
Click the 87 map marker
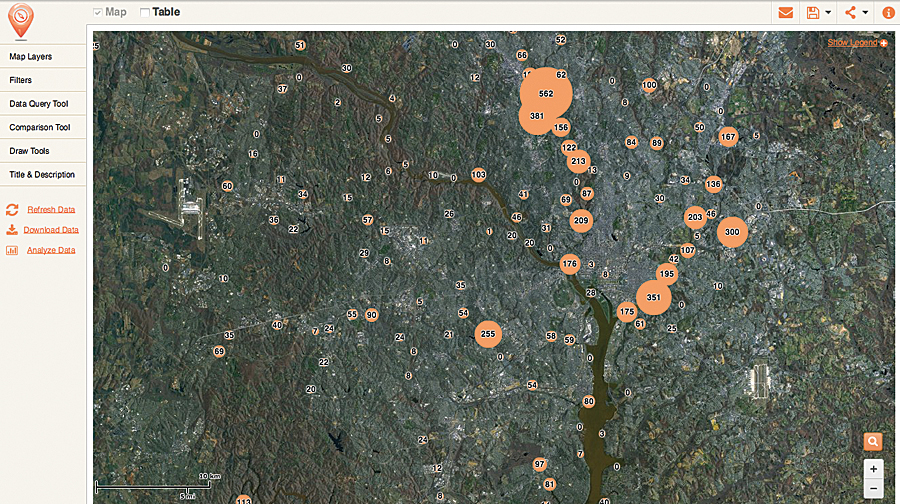point(586,193)
